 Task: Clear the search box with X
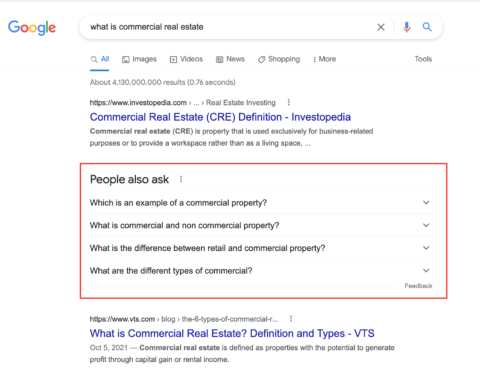click(x=381, y=27)
